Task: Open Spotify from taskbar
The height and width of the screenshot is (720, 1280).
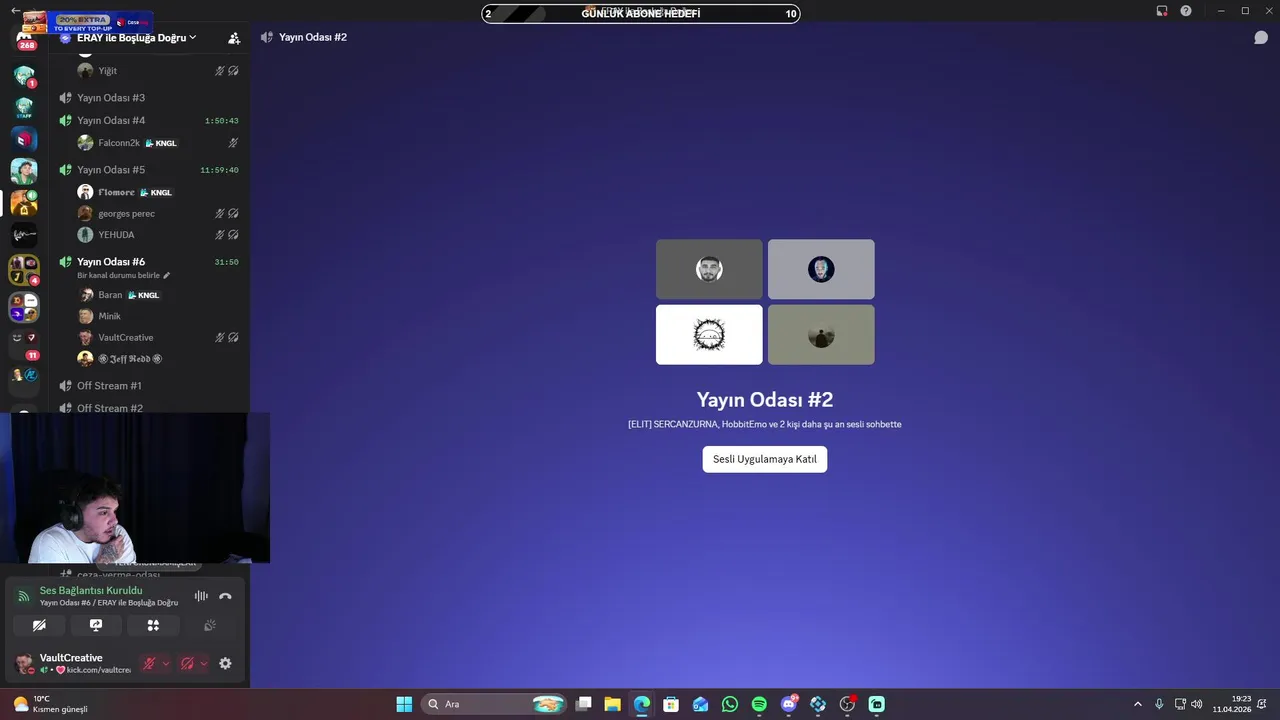Action: coord(759,704)
